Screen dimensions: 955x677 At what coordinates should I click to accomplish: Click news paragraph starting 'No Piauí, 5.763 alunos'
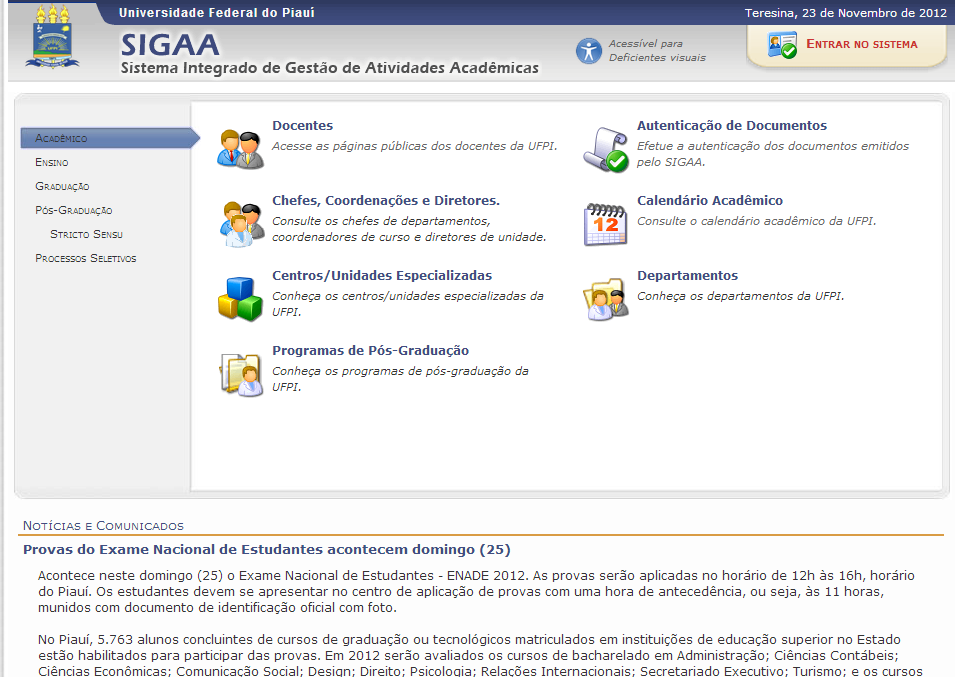(x=481, y=655)
